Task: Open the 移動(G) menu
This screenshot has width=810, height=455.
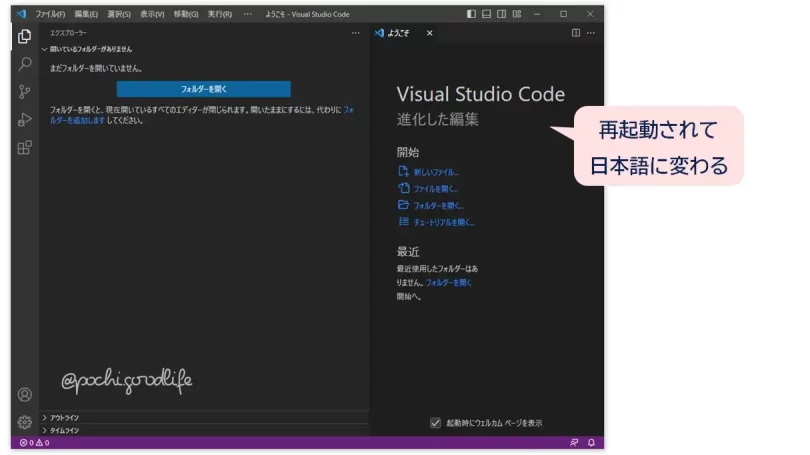Action: (185, 14)
